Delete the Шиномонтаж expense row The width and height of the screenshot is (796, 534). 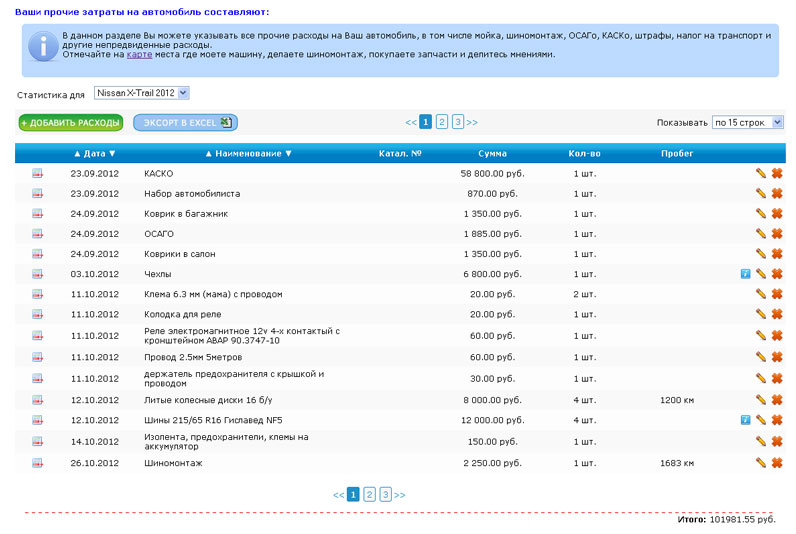click(x=777, y=463)
